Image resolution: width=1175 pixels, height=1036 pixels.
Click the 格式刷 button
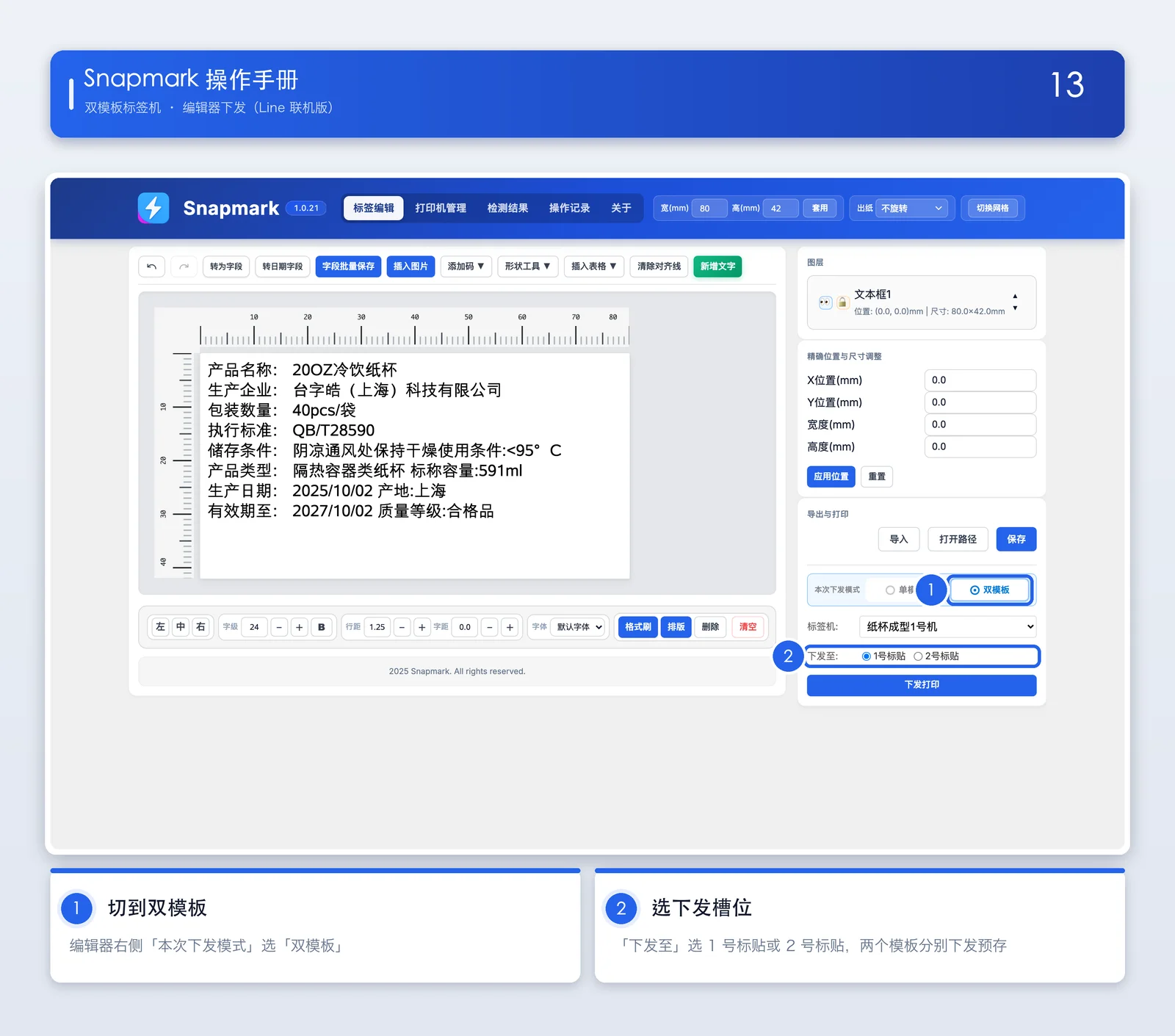638,627
